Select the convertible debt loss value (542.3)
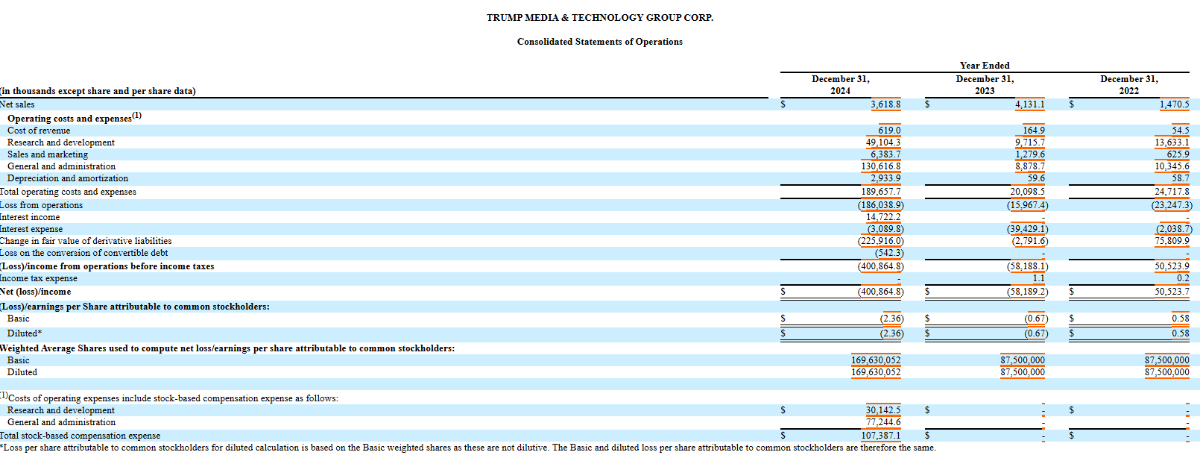Screen dimensions: 1200x458 pos(889,252)
